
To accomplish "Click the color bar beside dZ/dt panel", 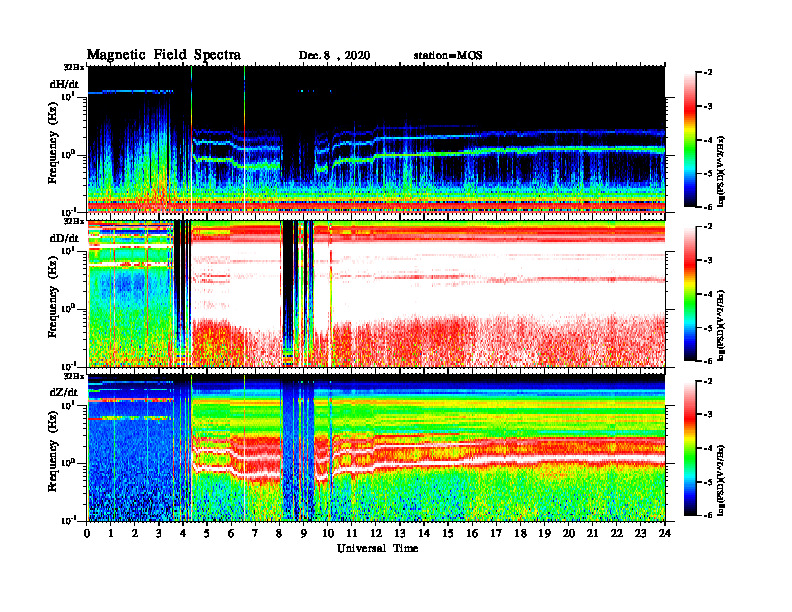I will [x=690, y=448].
